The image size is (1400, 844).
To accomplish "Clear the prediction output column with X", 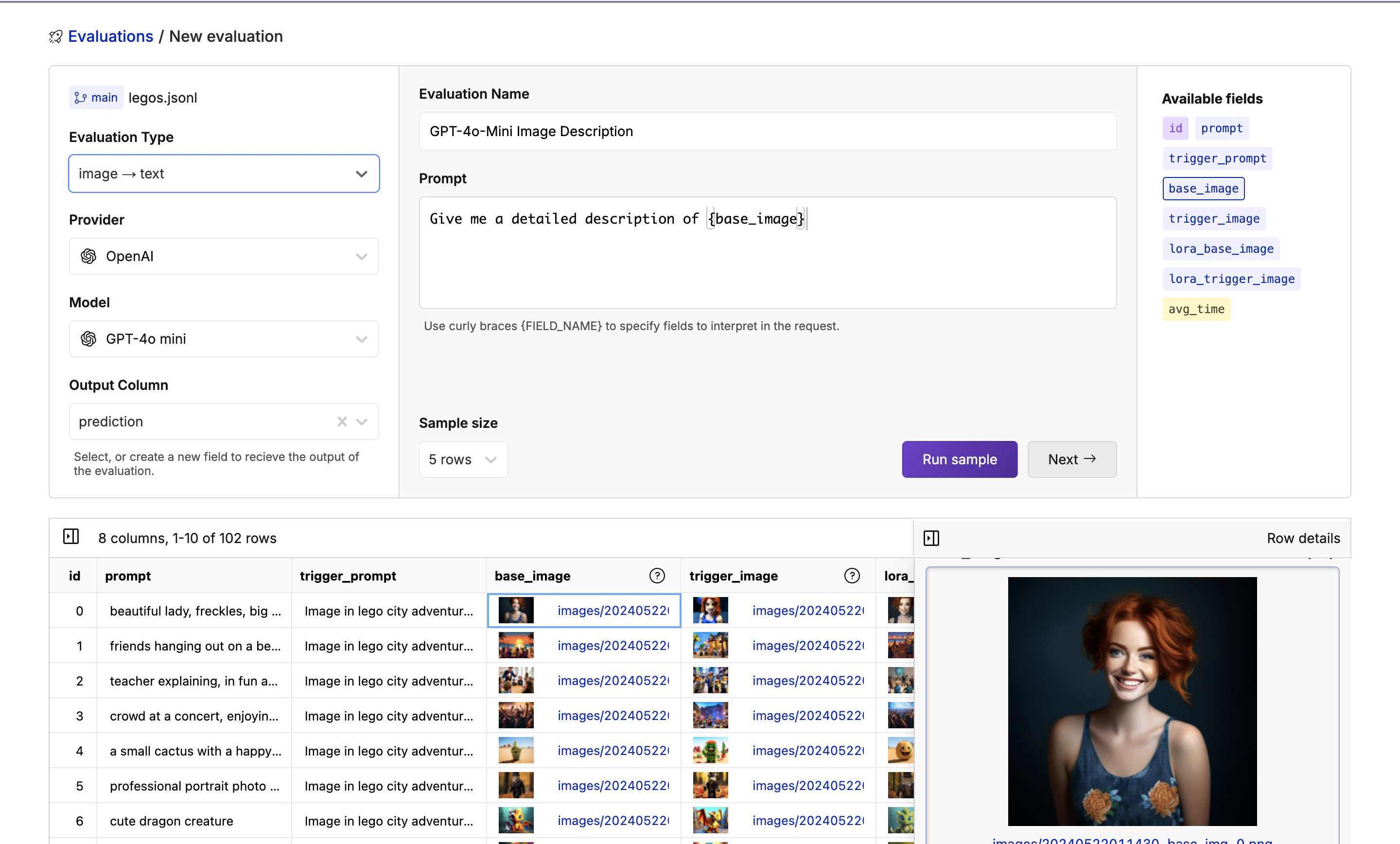I will [341, 422].
